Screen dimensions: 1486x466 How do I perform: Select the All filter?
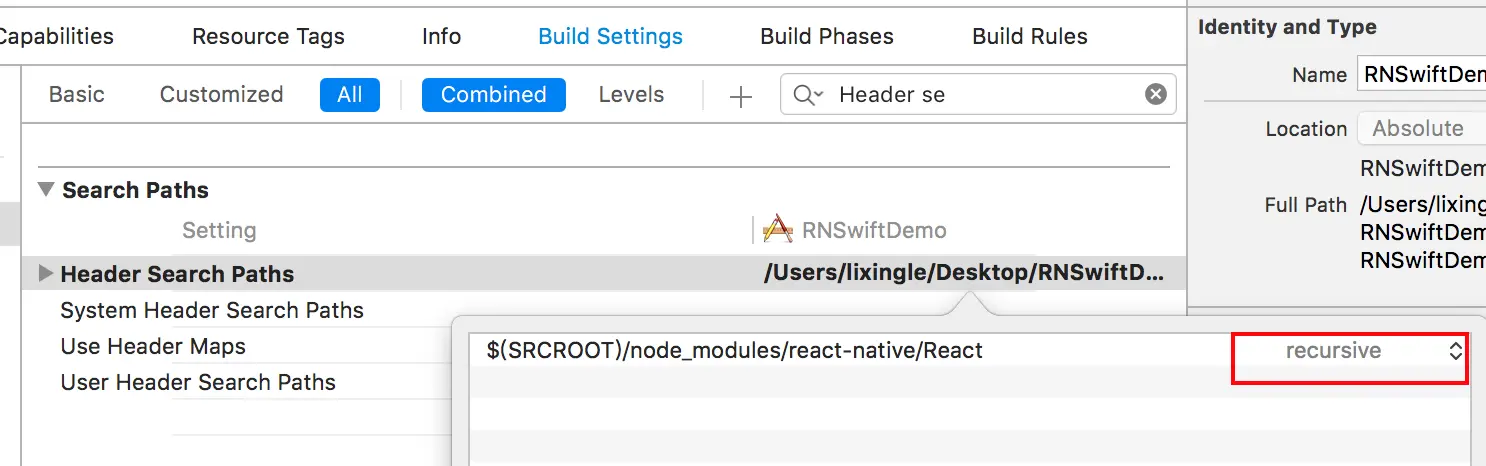click(x=349, y=94)
